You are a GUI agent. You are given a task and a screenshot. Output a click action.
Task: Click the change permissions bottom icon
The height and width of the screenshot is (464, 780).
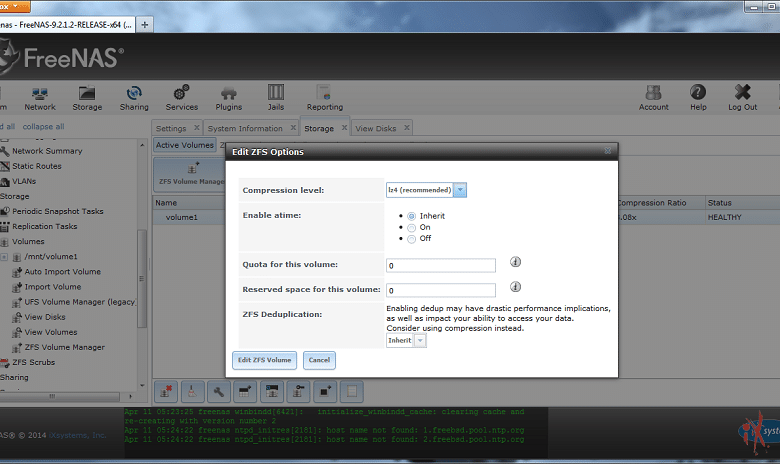coord(298,391)
